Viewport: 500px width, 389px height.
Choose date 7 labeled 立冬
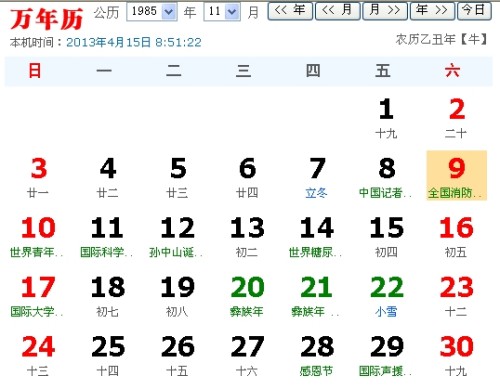tap(317, 178)
